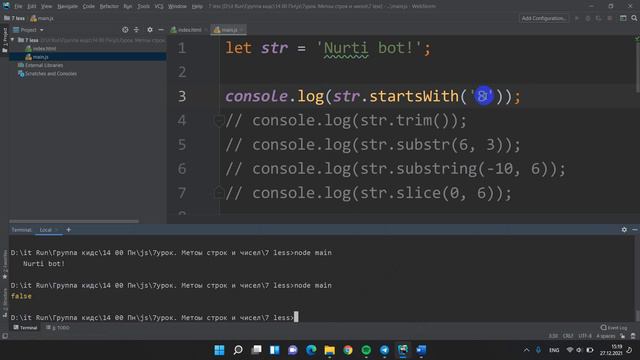This screenshot has height=360, width=640.
Task: Open the Refactor menu
Action: pos(109,6)
